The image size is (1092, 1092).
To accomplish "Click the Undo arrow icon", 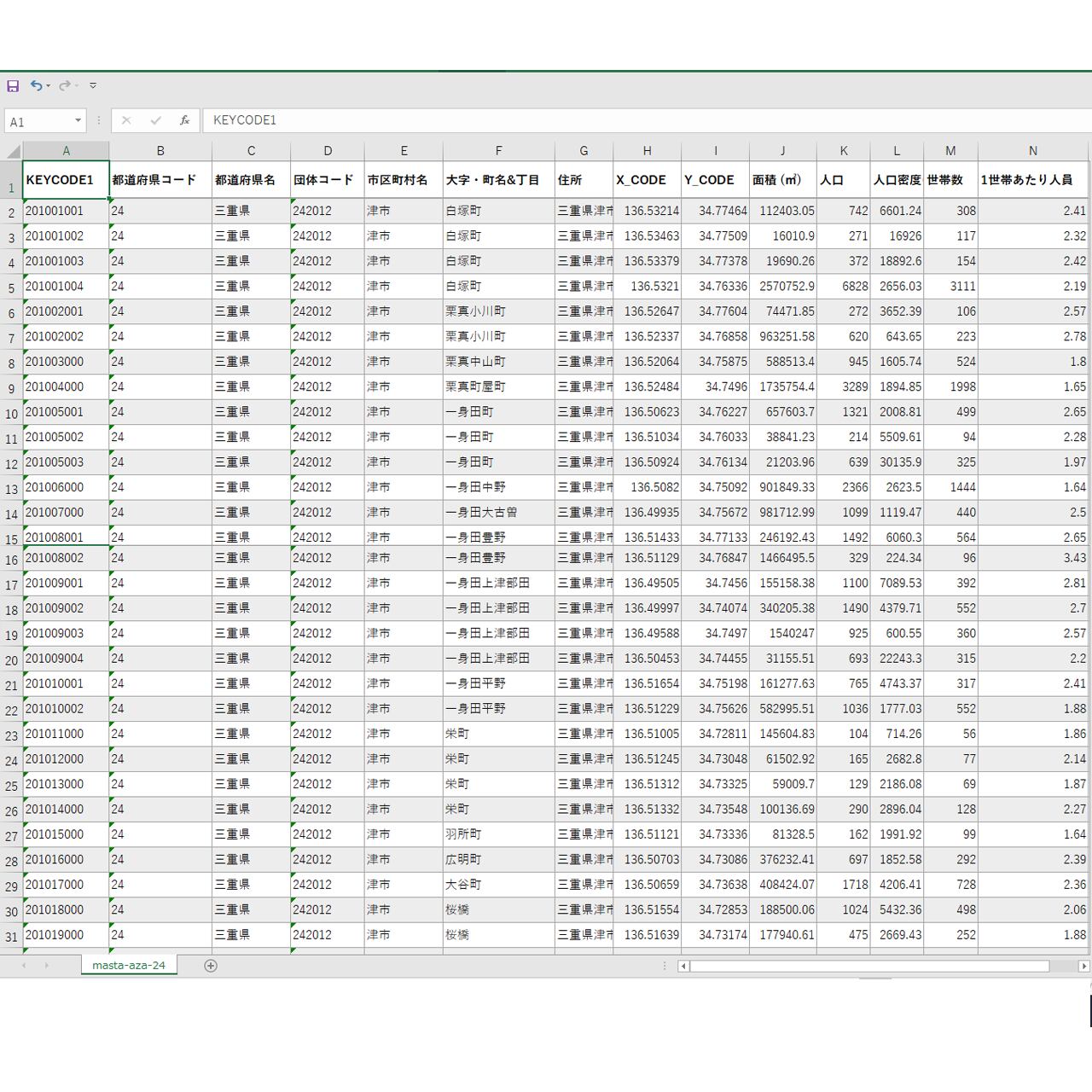I will [x=36, y=86].
